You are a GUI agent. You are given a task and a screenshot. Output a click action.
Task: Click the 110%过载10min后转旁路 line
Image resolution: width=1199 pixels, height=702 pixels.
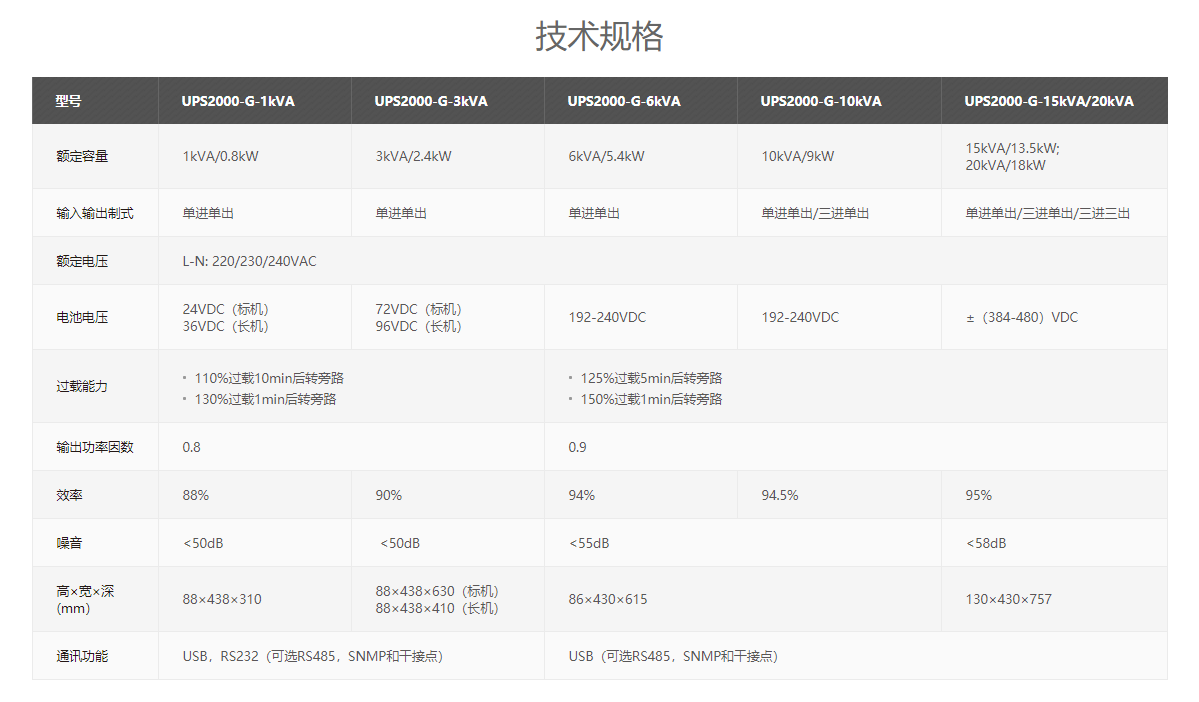pyautogui.click(x=268, y=378)
